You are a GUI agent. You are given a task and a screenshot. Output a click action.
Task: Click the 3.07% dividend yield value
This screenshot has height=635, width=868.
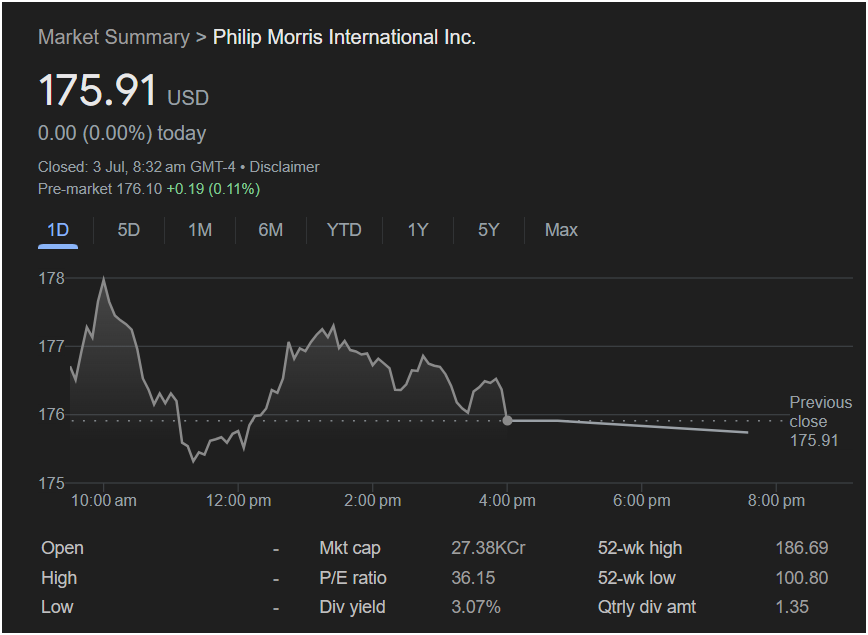pos(476,607)
